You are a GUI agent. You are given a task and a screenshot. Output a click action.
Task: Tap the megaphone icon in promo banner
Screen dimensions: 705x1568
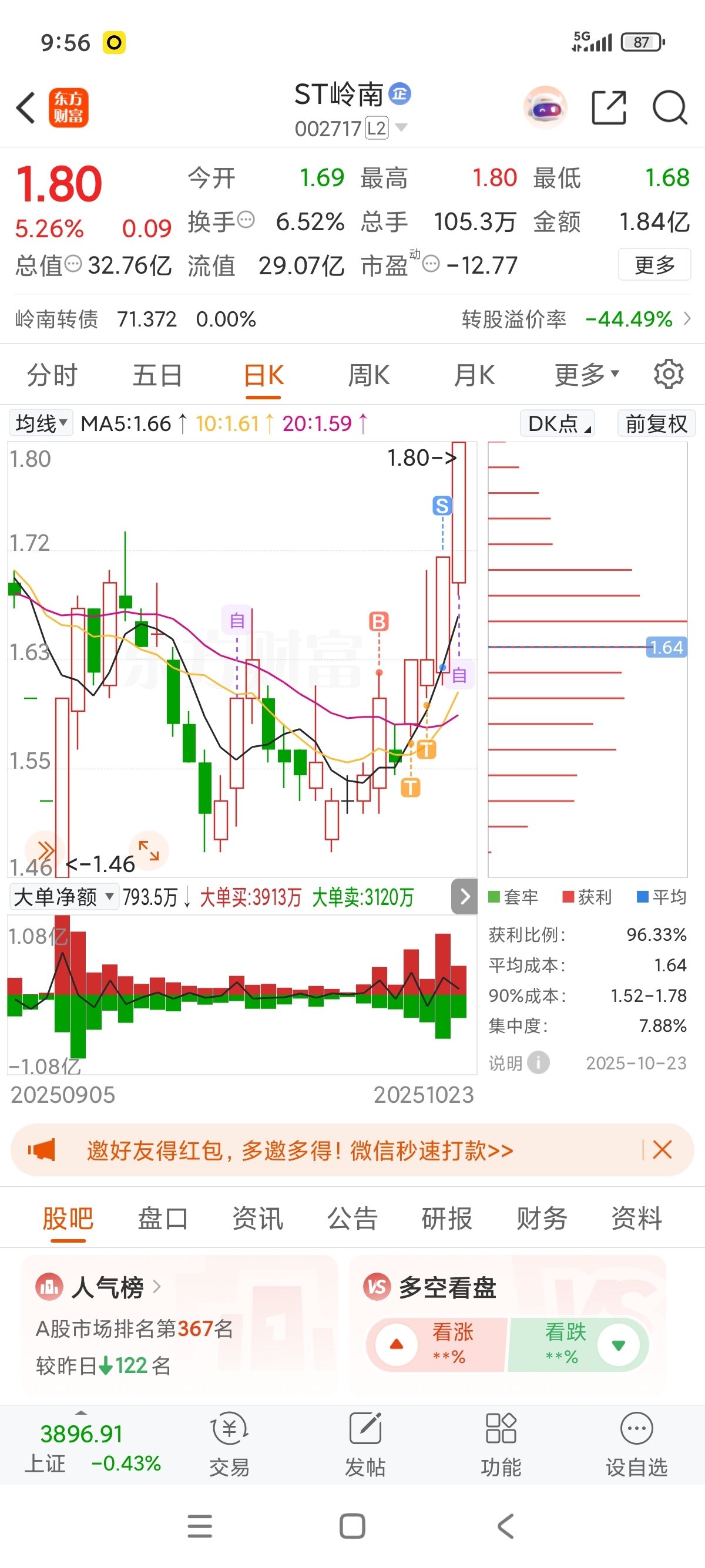tap(41, 1150)
